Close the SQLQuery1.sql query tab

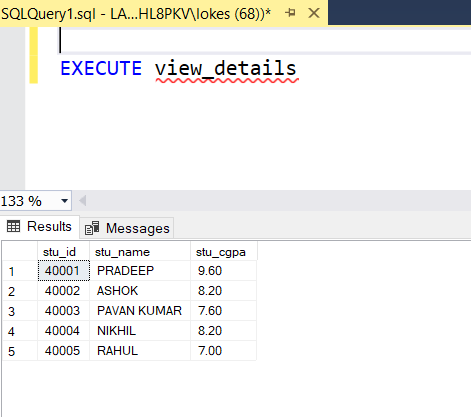point(314,13)
